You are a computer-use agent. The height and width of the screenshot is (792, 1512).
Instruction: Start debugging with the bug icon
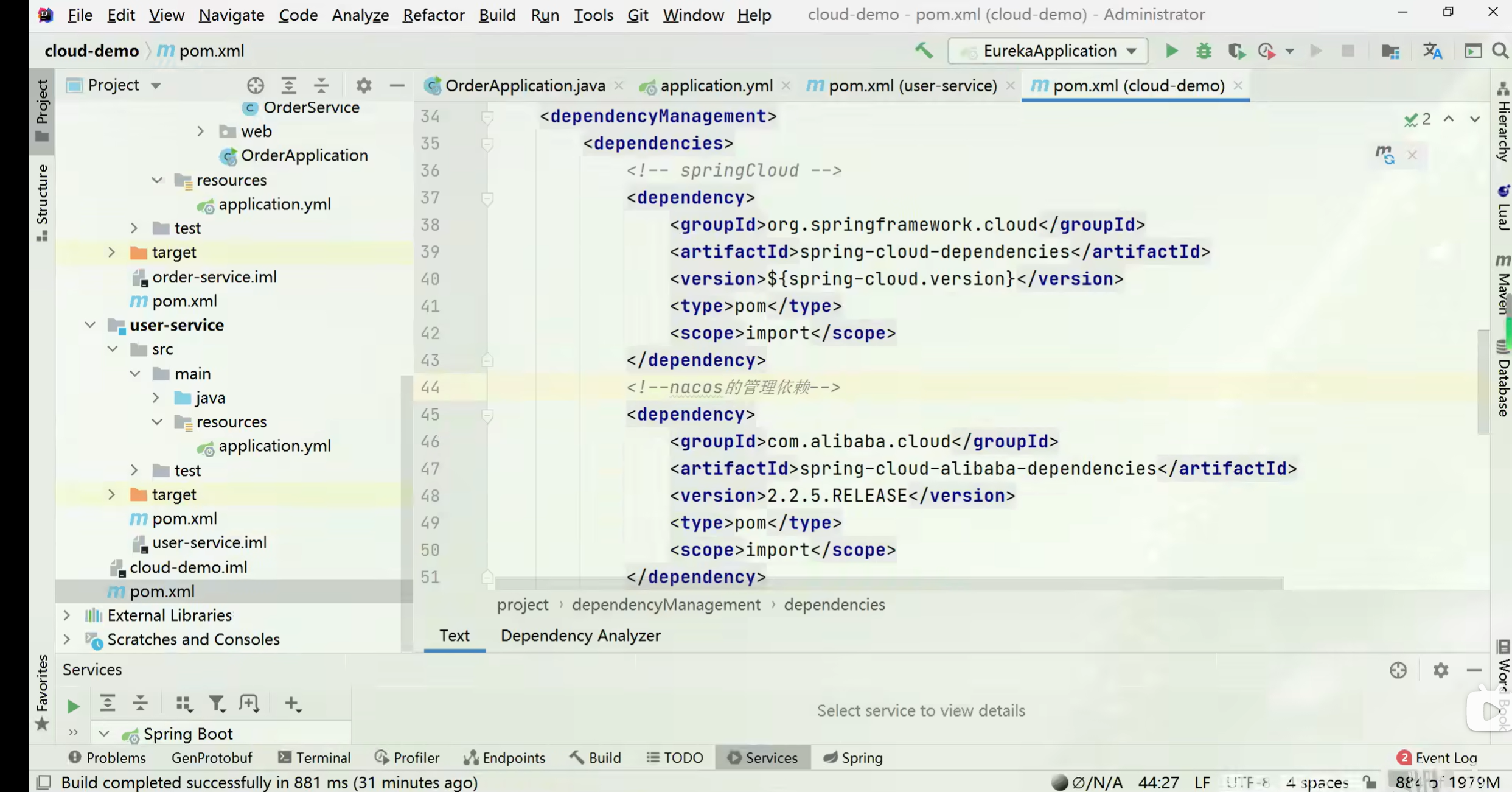tap(1204, 51)
